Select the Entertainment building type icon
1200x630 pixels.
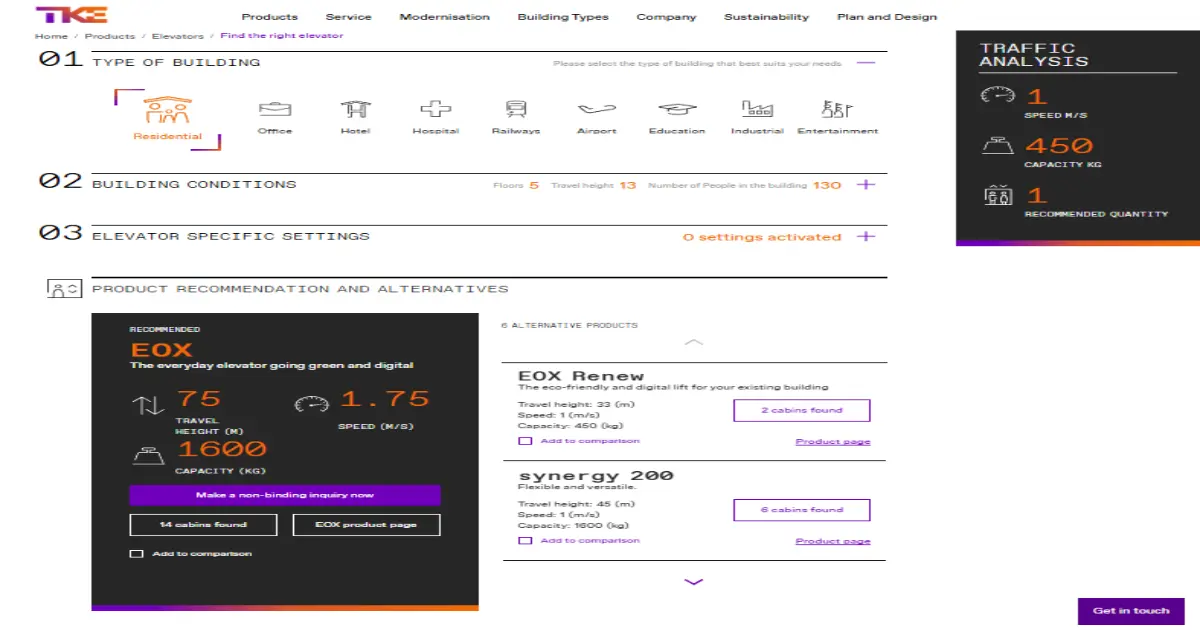(x=837, y=109)
